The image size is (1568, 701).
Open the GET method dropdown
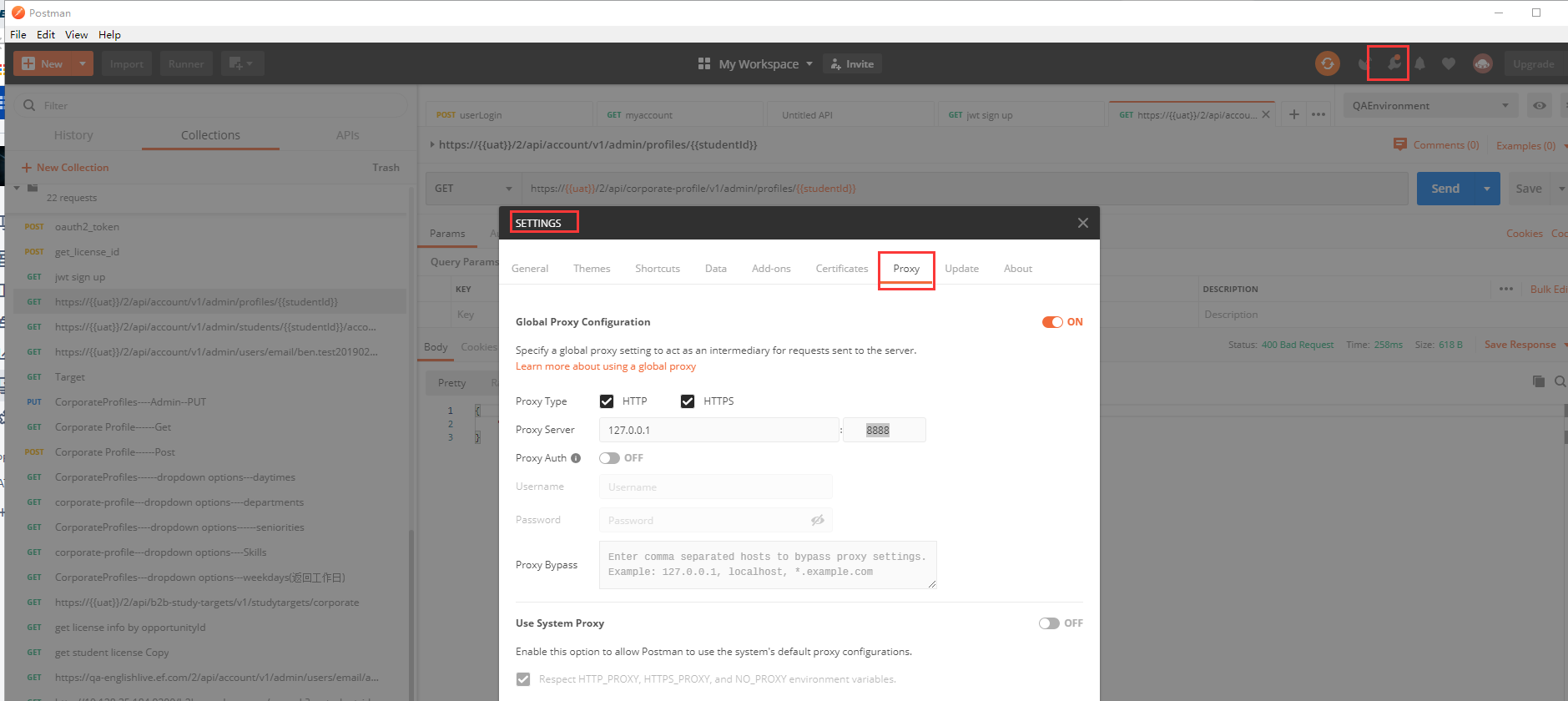473,189
